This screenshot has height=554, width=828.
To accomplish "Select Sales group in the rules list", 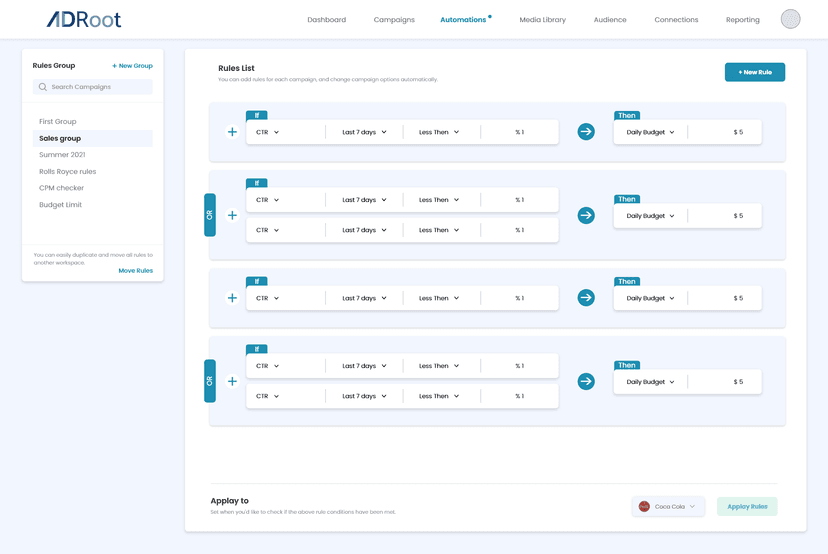I will coord(92,138).
